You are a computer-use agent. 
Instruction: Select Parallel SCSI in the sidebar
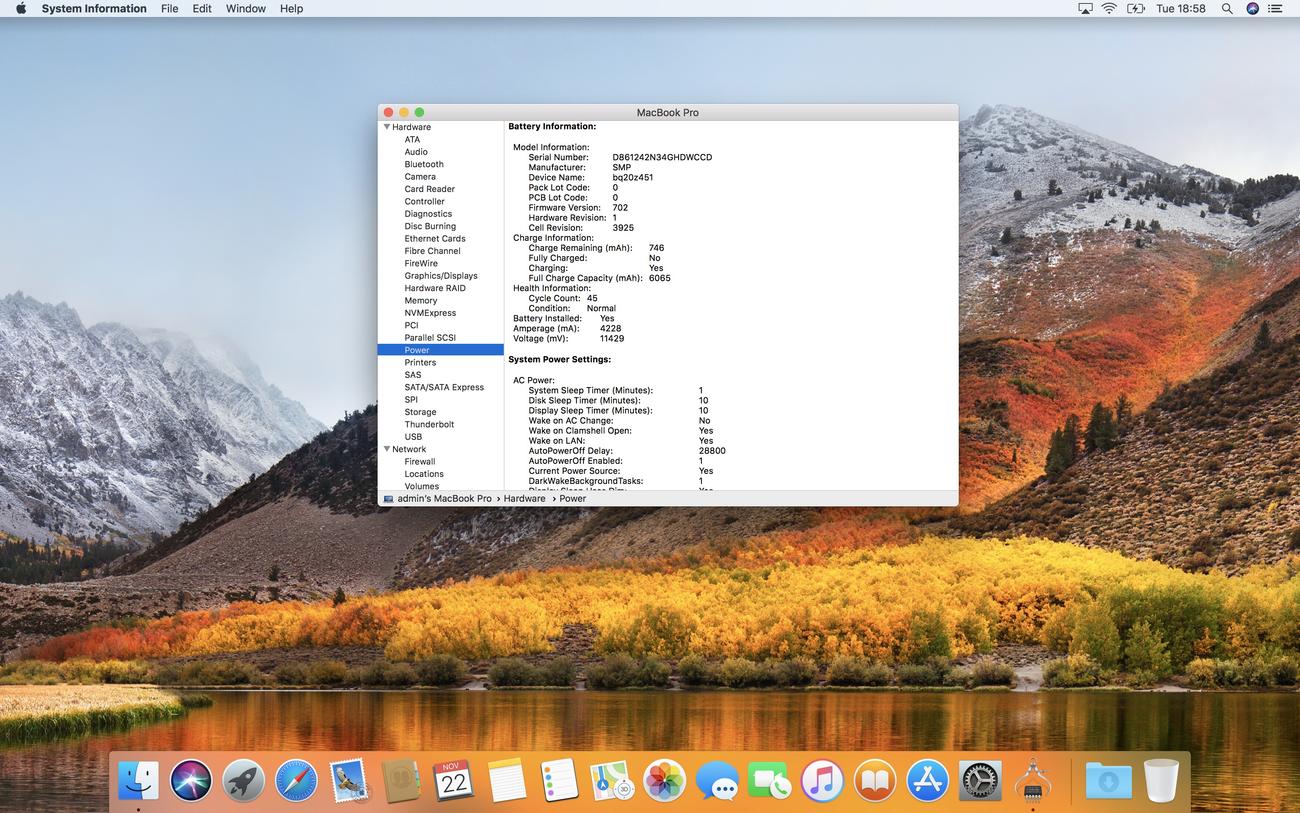click(x=430, y=337)
